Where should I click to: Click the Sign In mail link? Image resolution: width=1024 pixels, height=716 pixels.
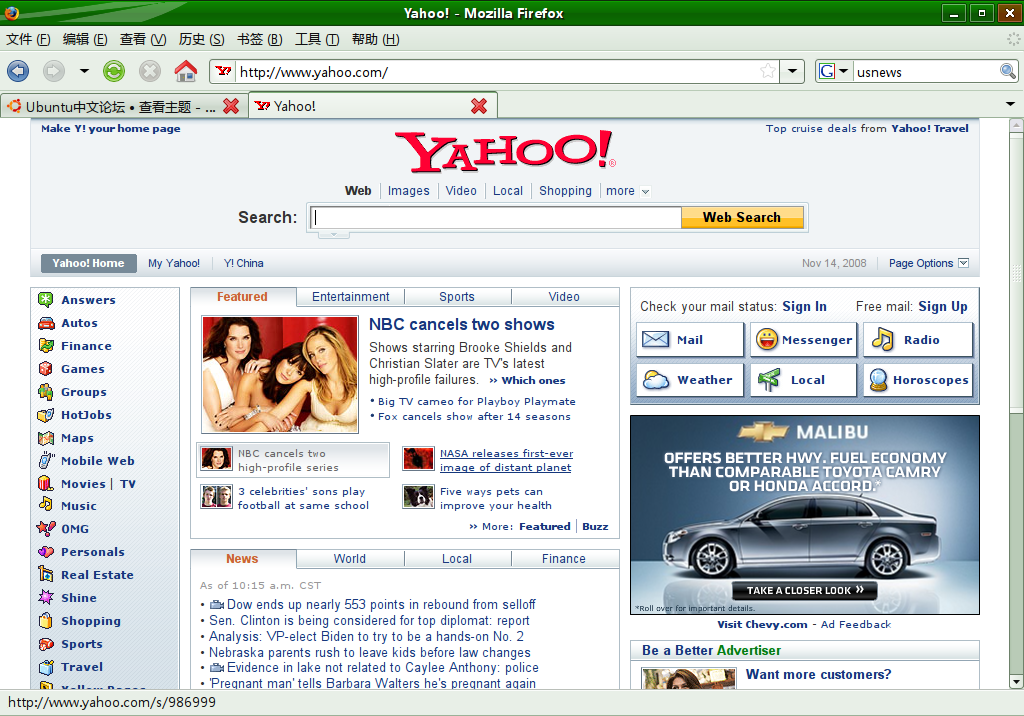(x=805, y=306)
